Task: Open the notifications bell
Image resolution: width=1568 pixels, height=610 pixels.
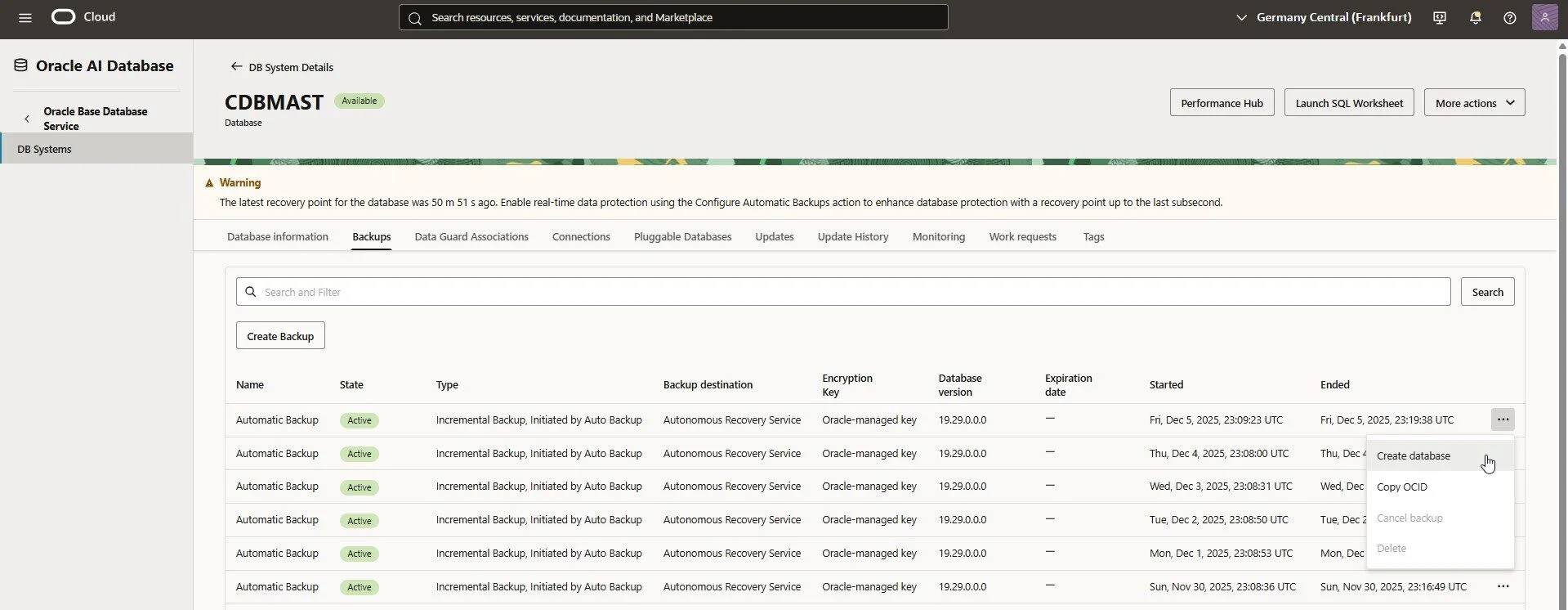Action: pyautogui.click(x=1476, y=17)
